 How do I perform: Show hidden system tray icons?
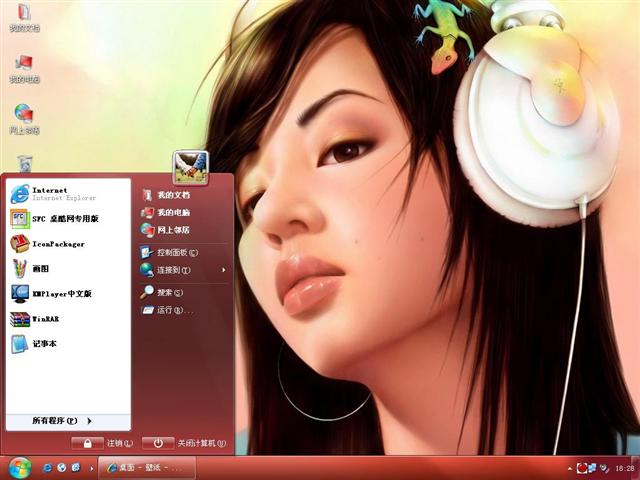pyautogui.click(x=570, y=469)
